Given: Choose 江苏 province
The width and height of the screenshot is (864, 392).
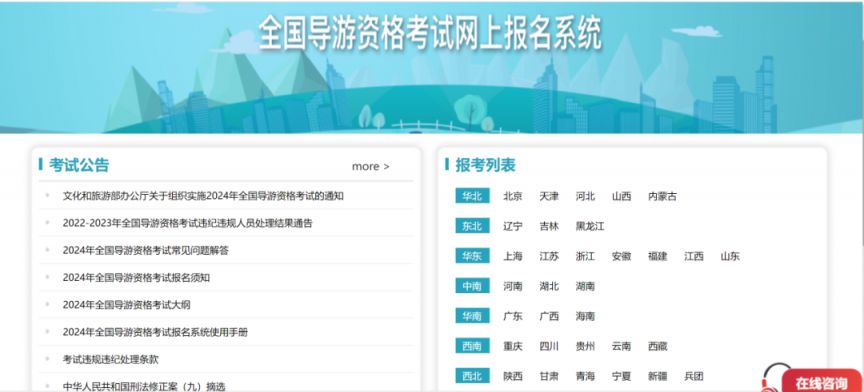Looking at the screenshot, I should point(549,256).
